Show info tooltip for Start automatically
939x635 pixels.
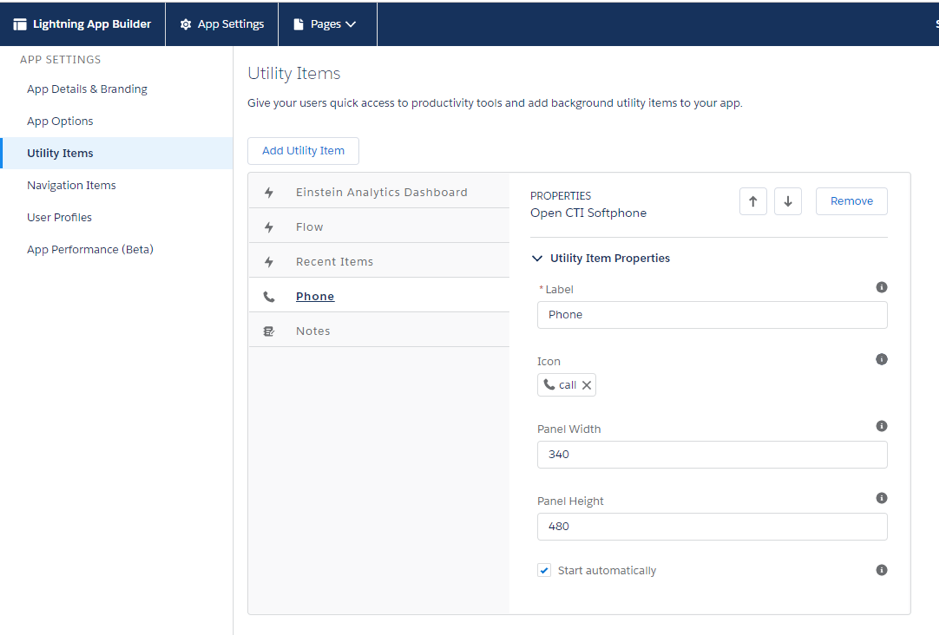pos(882,570)
